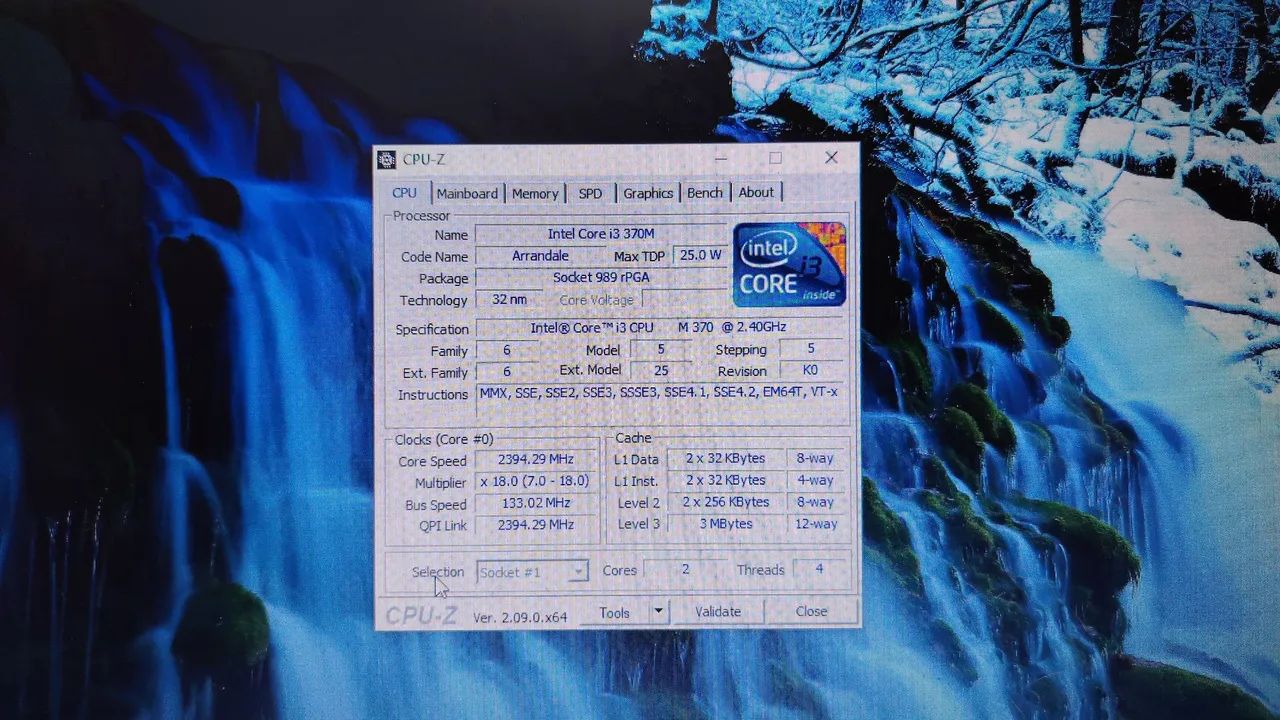Click the Name field Intel Core i3 370M
1280x720 pixels.
point(601,233)
